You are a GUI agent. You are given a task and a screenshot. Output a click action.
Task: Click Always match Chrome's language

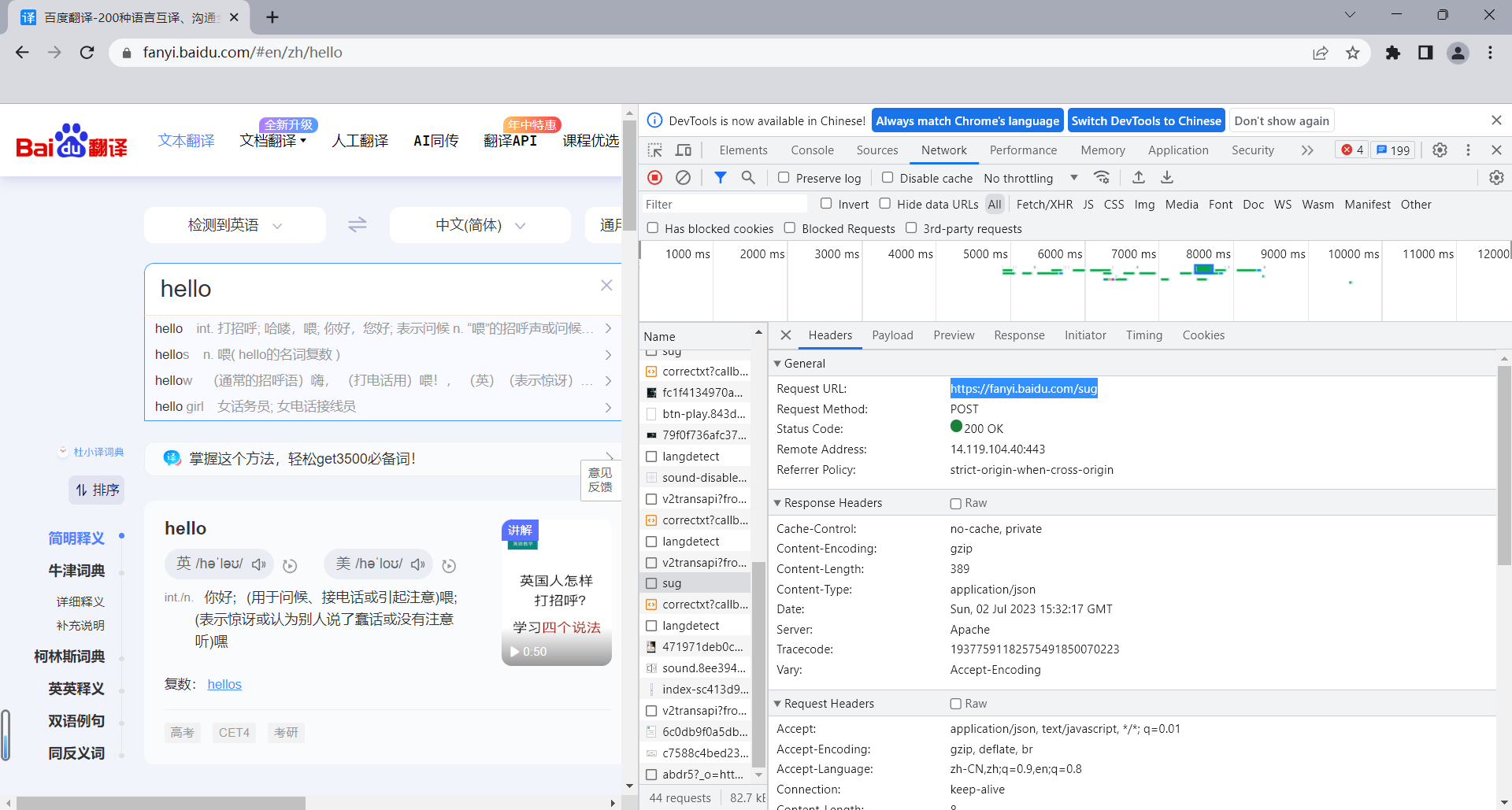[x=967, y=120]
